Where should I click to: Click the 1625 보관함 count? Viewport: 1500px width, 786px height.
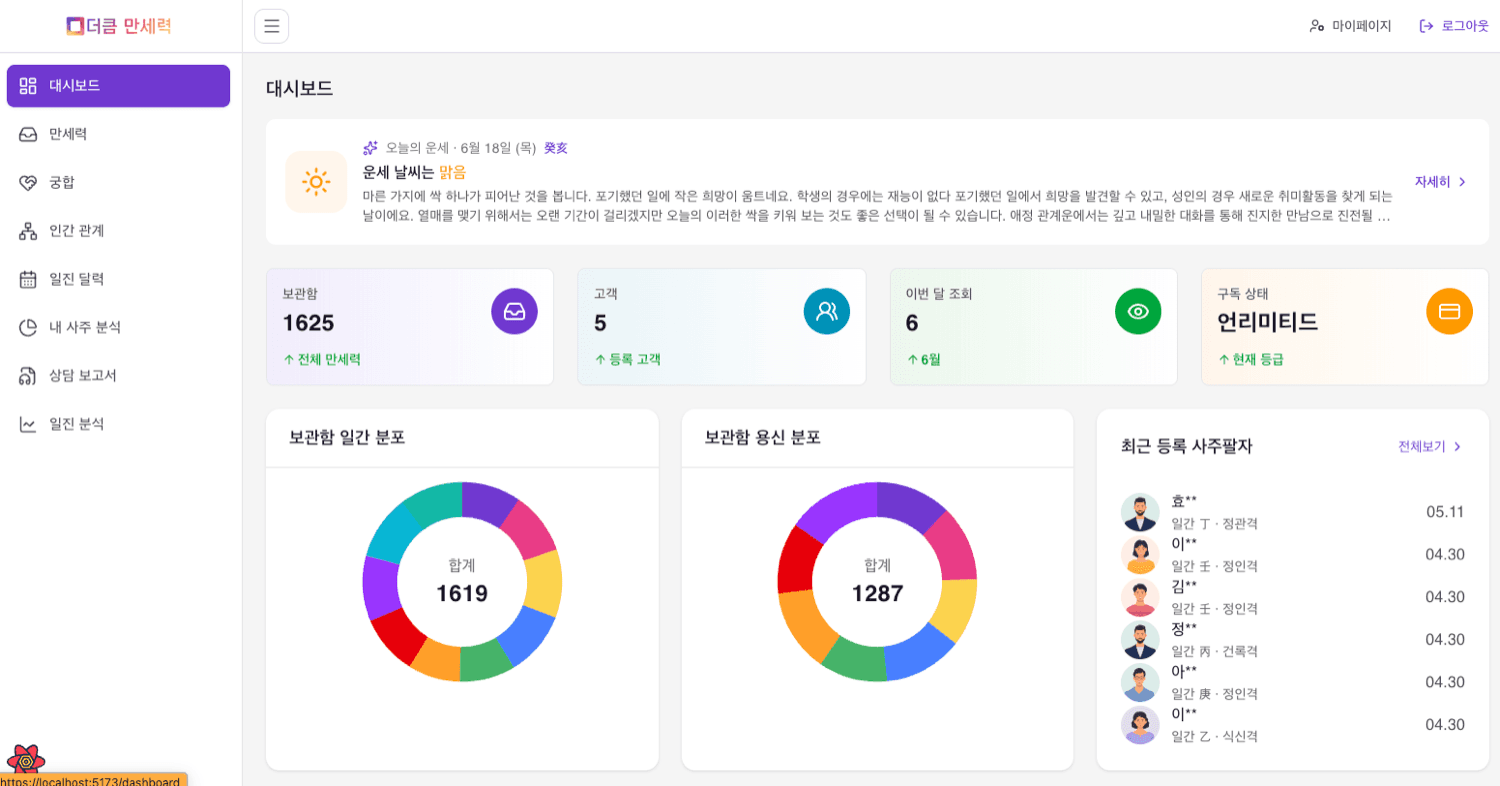(x=308, y=323)
